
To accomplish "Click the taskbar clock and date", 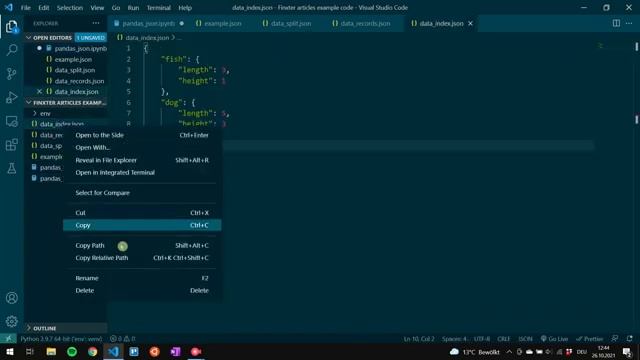I will 603,352.
